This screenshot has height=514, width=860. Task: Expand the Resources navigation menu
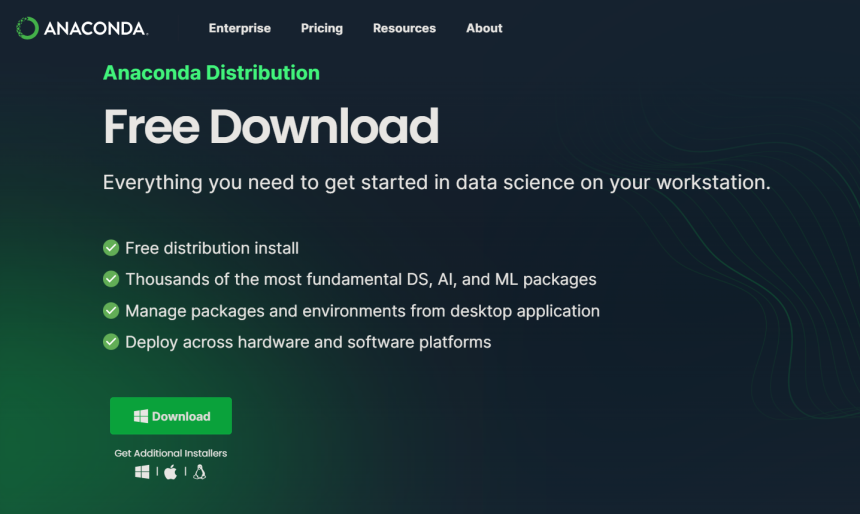pyautogui.click(x=404, y=28)
